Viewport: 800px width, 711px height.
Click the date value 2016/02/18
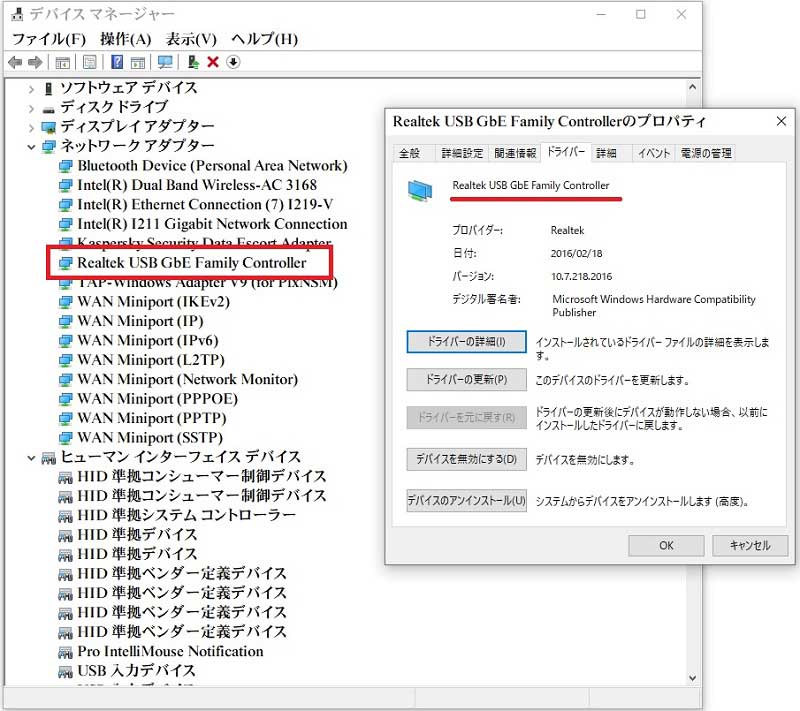pos(577,253)
